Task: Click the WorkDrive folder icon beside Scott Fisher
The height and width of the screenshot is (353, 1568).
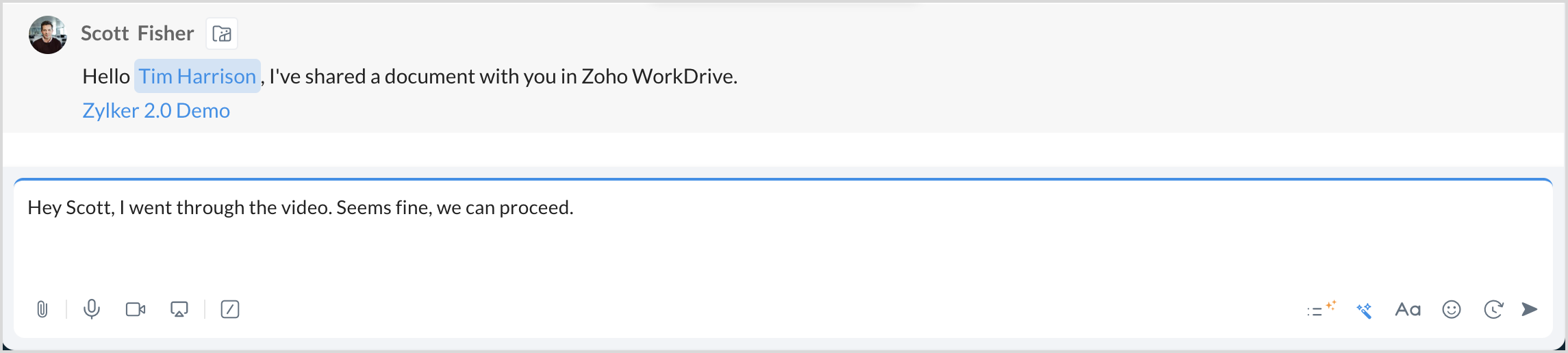Action: coord(222,34)
